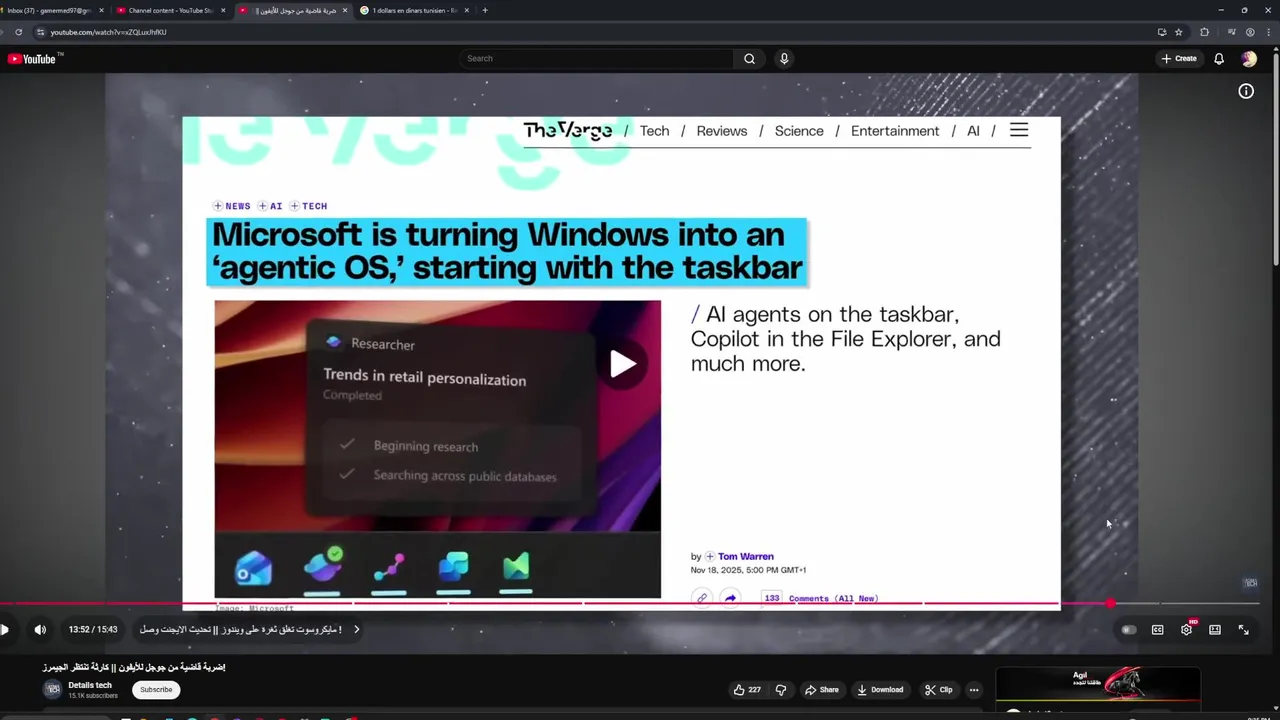The width and height of the screenshot is (1280, 720).
Task: Focus the YouTube search field
Action: (597, 58)
